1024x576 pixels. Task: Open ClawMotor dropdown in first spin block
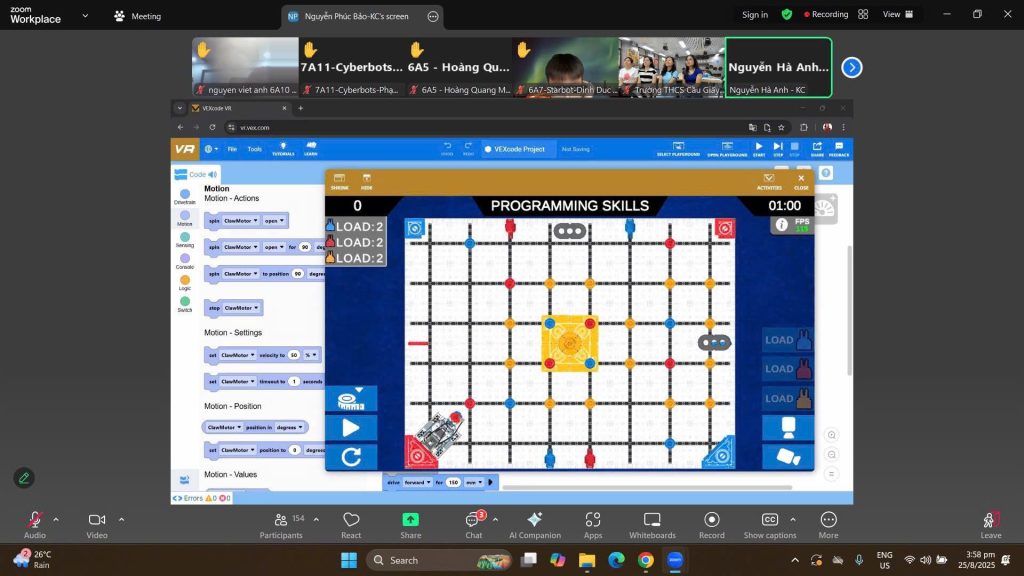241,221
